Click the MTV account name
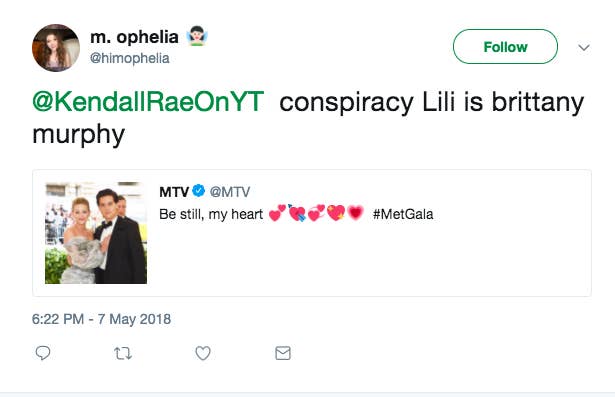 (x=174, y=192)
